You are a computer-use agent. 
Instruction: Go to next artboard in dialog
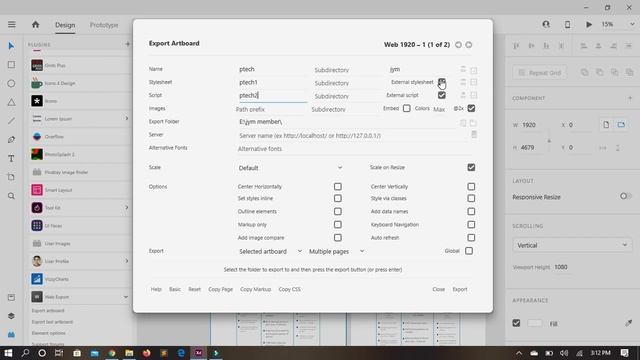469,44
